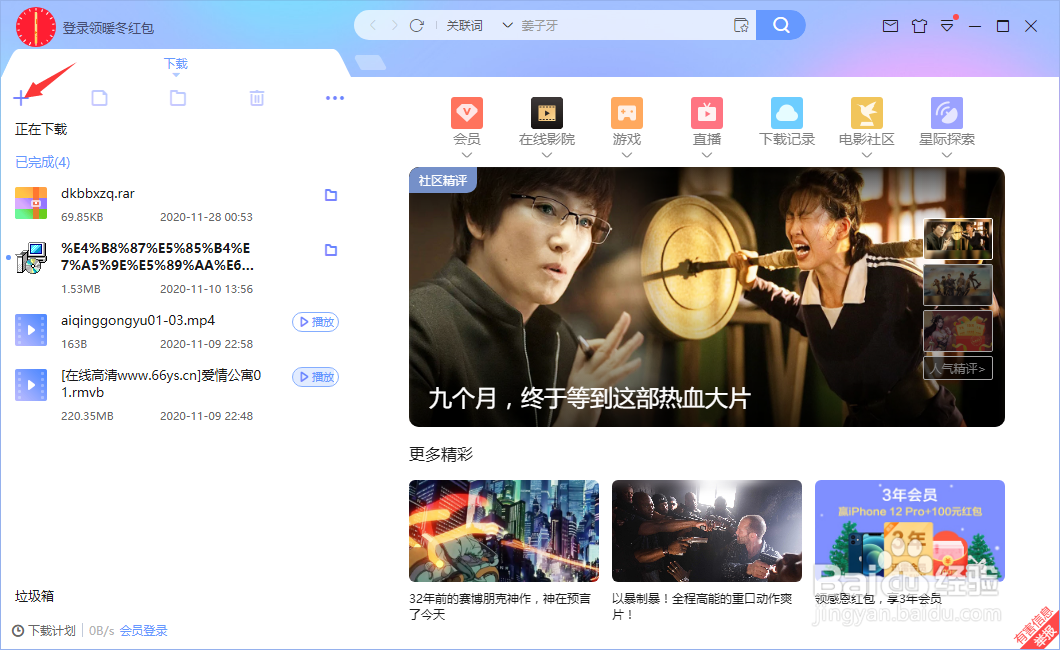
Task: Expand the 关联词 search type dropdown
Action: tap(507, 26)
